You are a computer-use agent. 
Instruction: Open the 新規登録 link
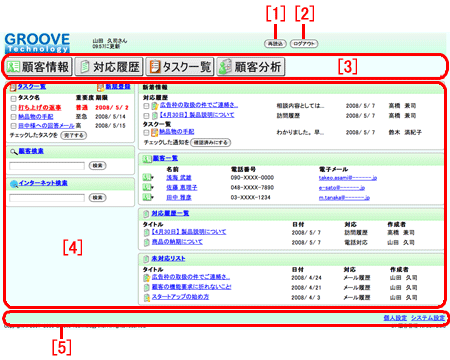tap(118, 87)
